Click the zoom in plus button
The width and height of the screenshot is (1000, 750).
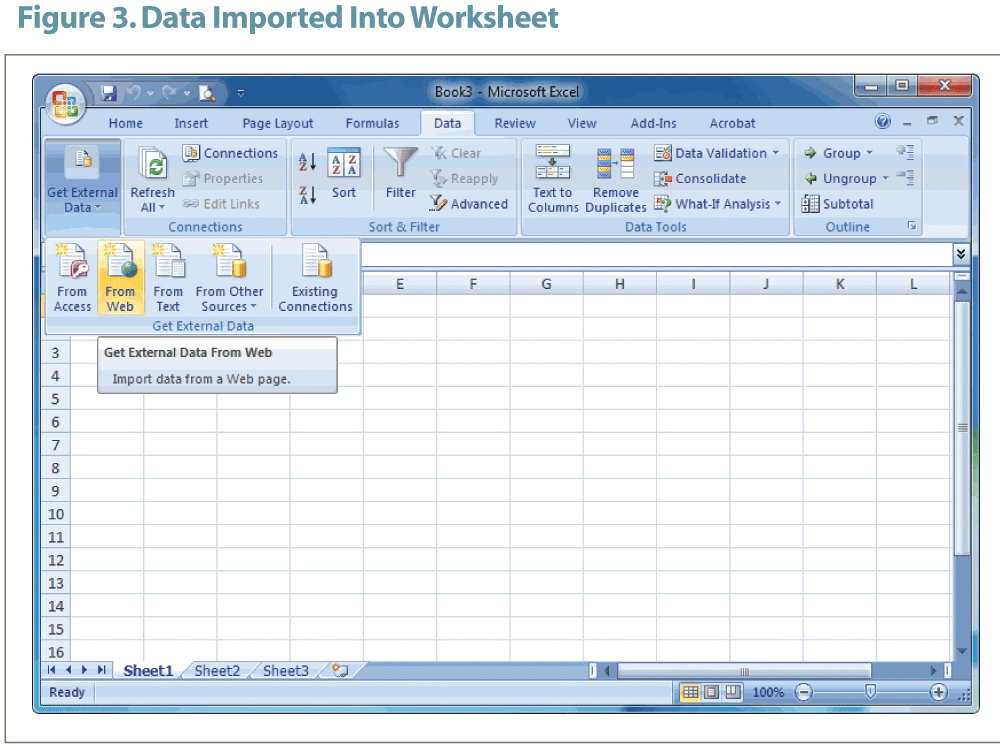(938, 692)
